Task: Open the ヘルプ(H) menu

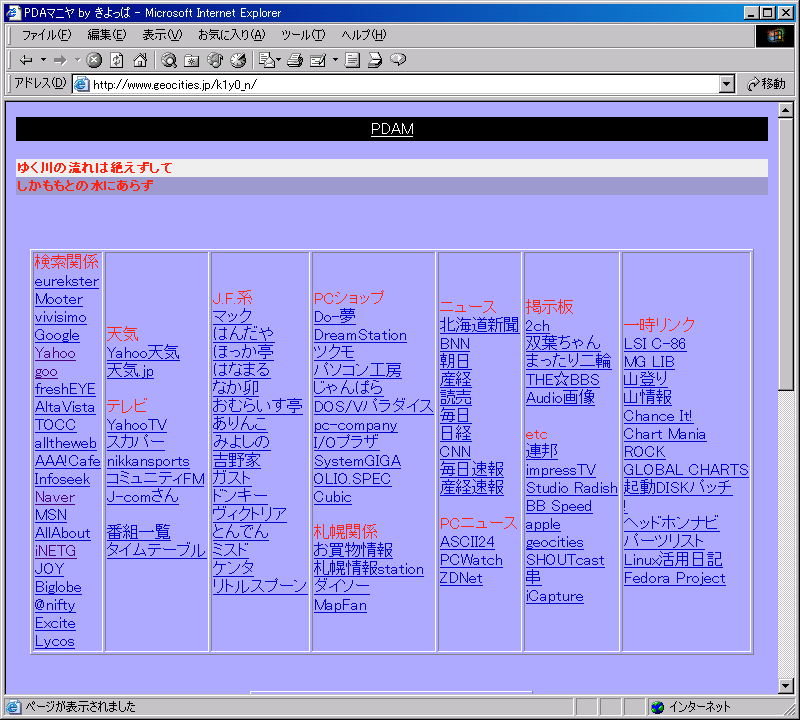Action: 364,35
